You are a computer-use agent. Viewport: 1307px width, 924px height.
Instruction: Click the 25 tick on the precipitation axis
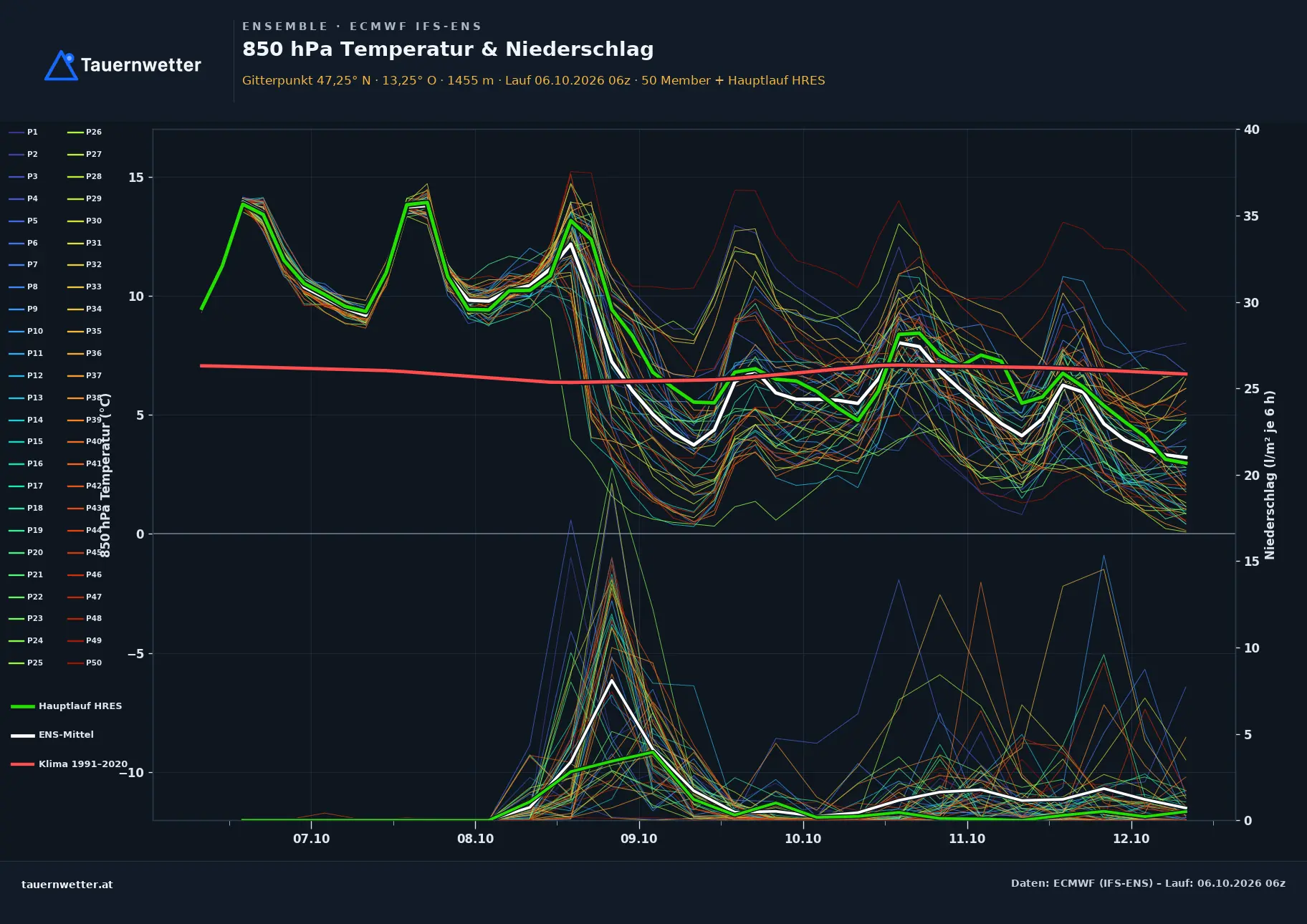(x=1252, y=389)
